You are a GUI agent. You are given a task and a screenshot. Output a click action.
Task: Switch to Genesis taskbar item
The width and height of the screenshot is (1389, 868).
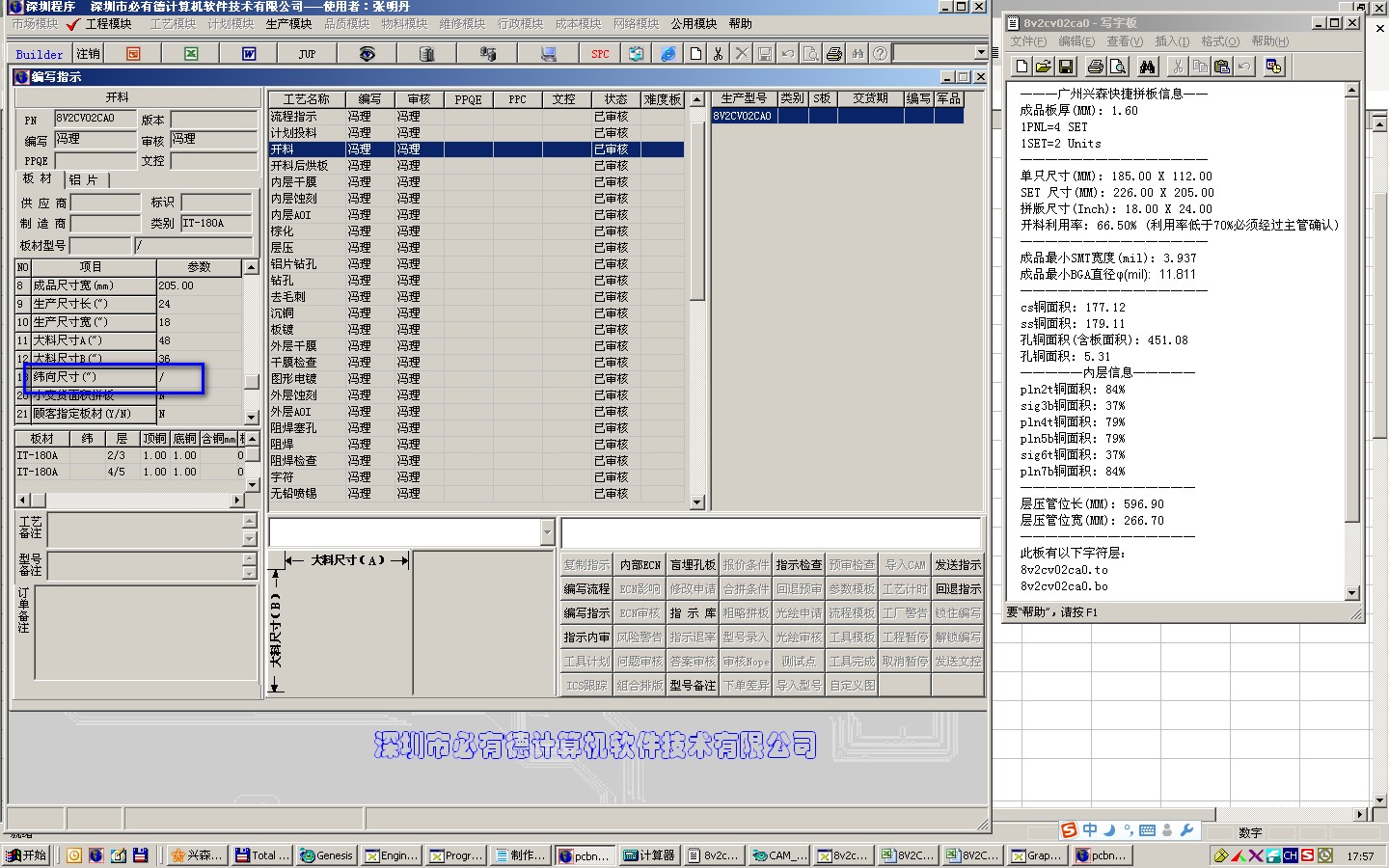pos(326,855)
